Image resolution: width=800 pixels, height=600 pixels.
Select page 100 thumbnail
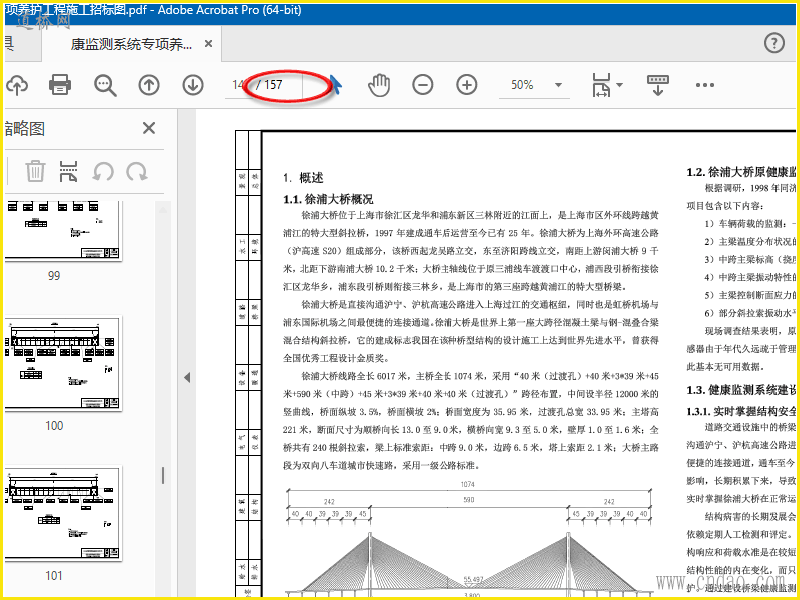[x=63, y=363]
